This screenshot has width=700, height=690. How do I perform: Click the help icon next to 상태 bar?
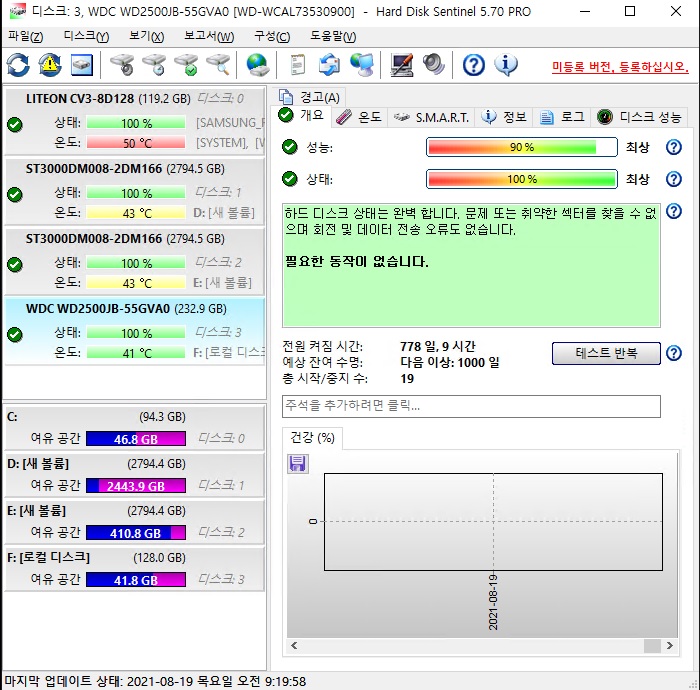674,179
